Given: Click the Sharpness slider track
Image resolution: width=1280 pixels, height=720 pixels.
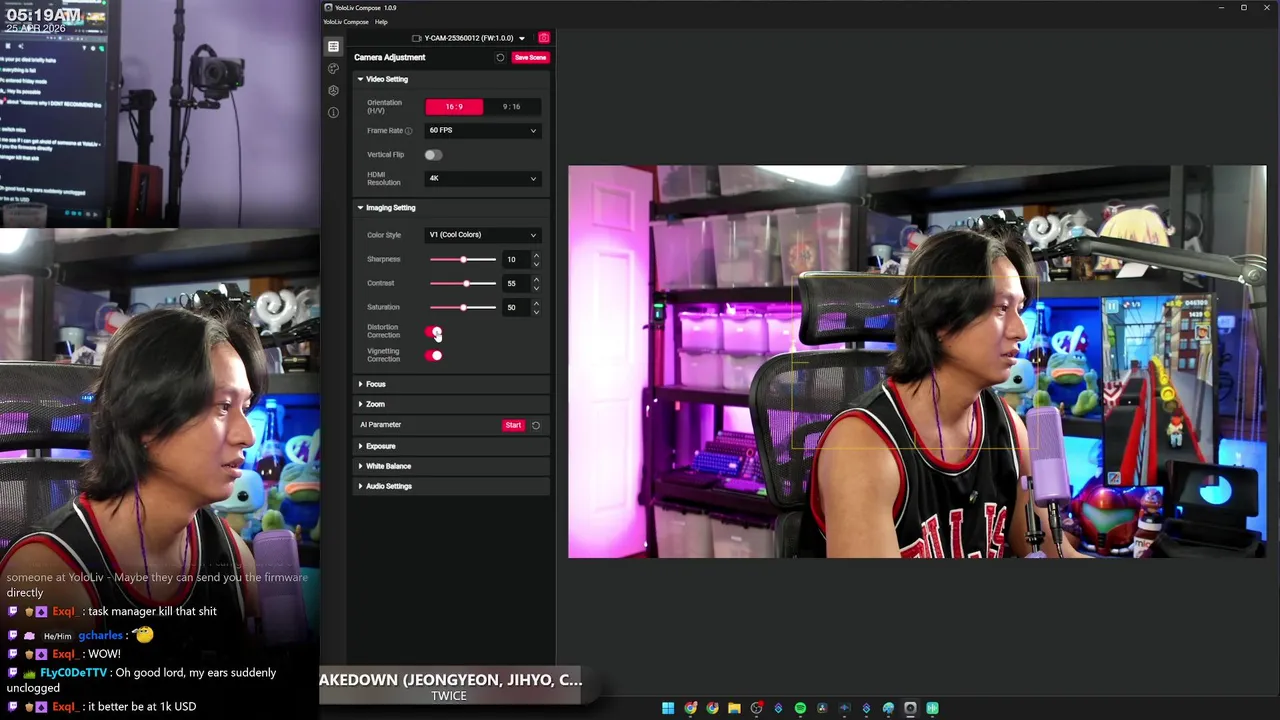Looking at the screenshot, I should [463, 260].
